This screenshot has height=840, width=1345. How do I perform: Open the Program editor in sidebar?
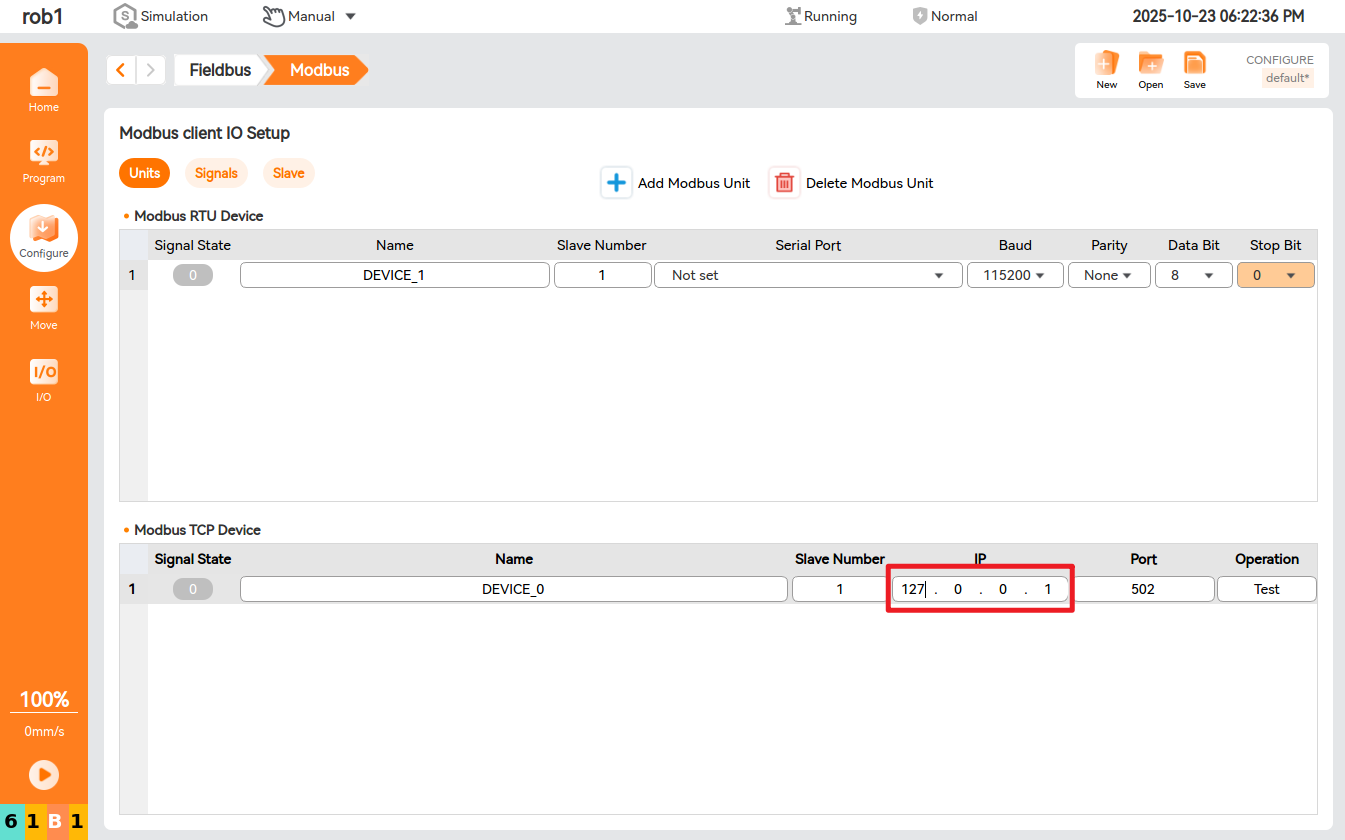(x=43, y=160)
